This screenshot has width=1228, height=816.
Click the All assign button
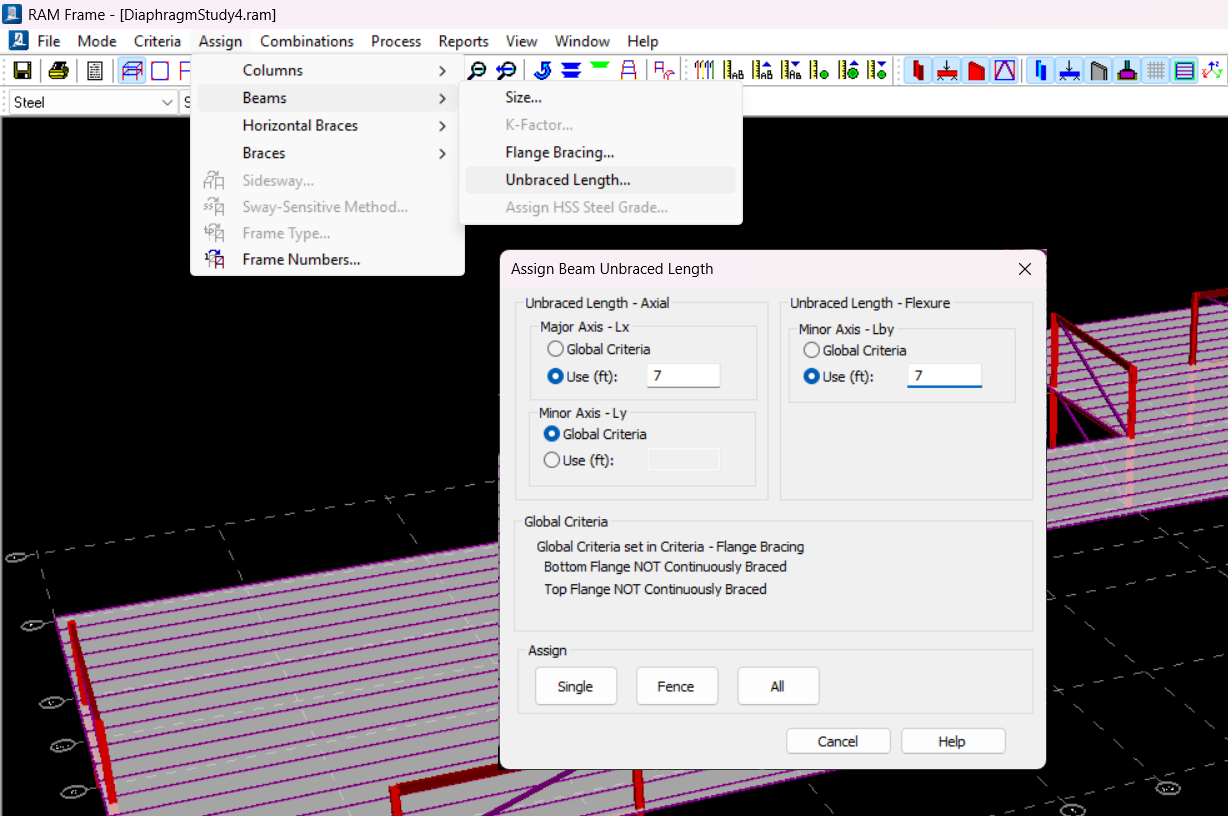pos(778,686)
